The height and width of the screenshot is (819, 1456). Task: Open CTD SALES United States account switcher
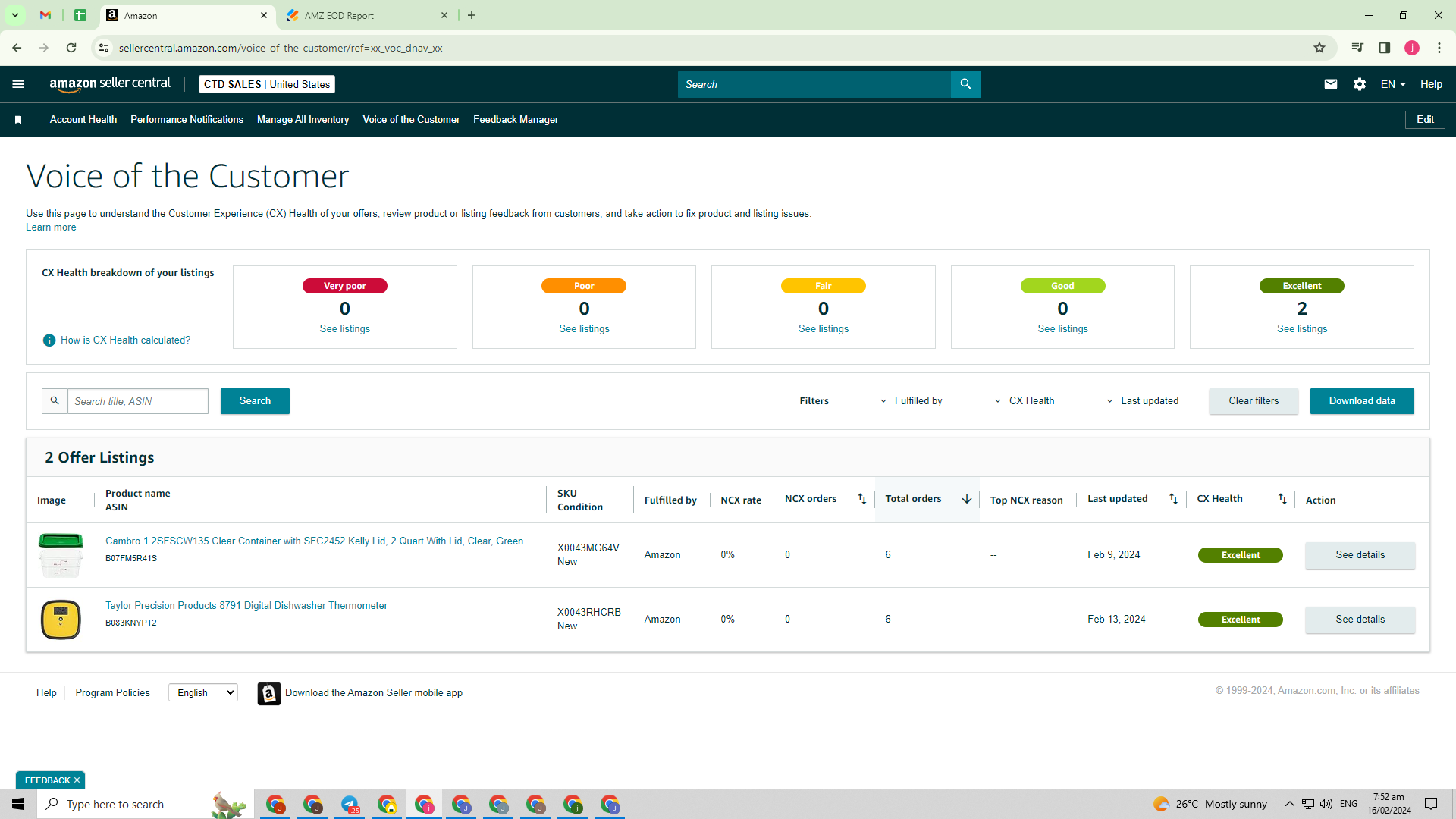pyautogui.click(x=267, y=84)
